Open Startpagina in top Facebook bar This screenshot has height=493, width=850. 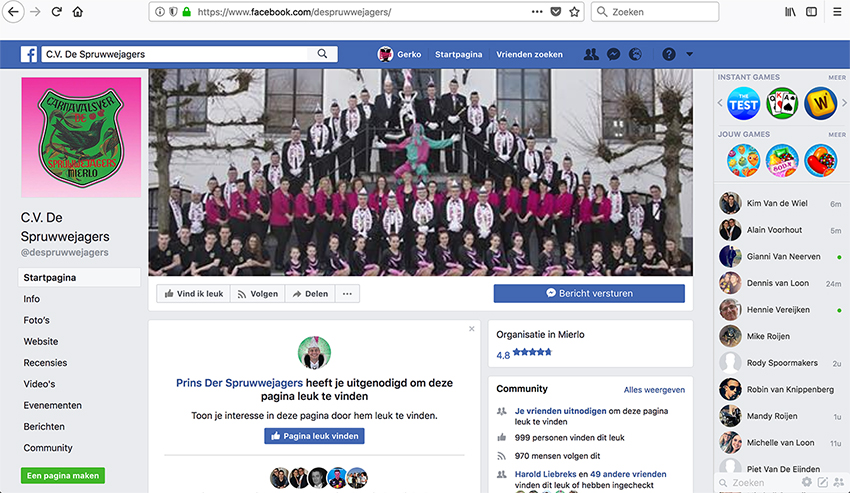tap(459, 54)
